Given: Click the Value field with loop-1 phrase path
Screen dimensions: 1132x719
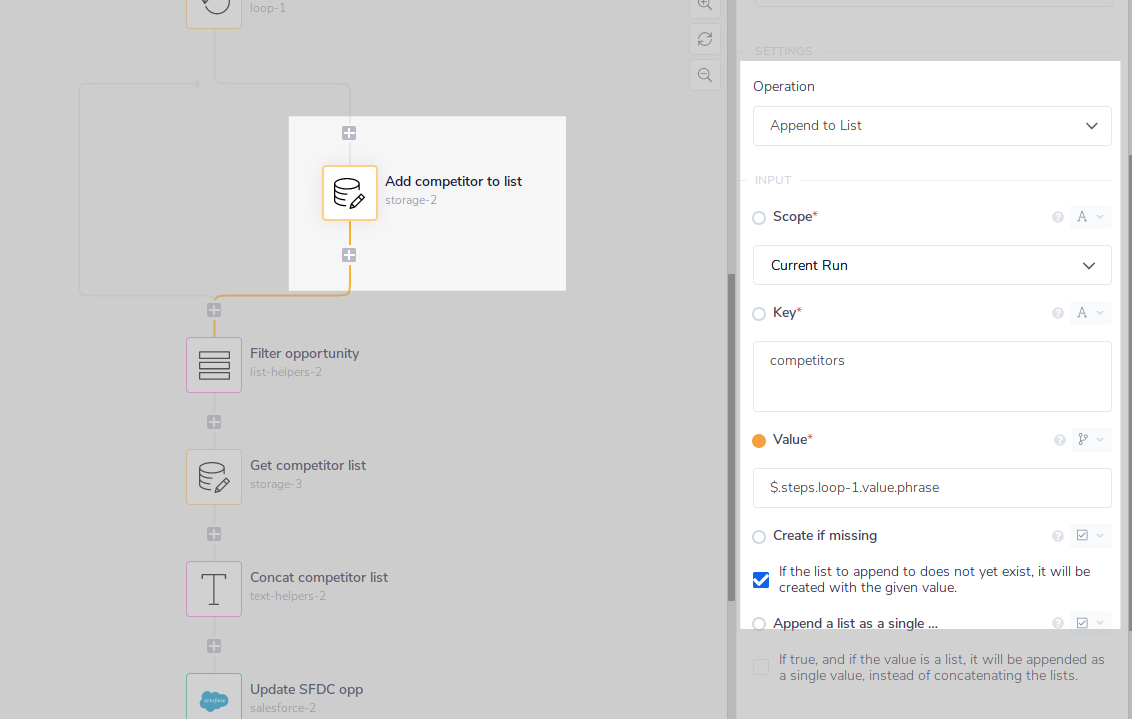Looking at the screenshot, I should coord(932,488).
